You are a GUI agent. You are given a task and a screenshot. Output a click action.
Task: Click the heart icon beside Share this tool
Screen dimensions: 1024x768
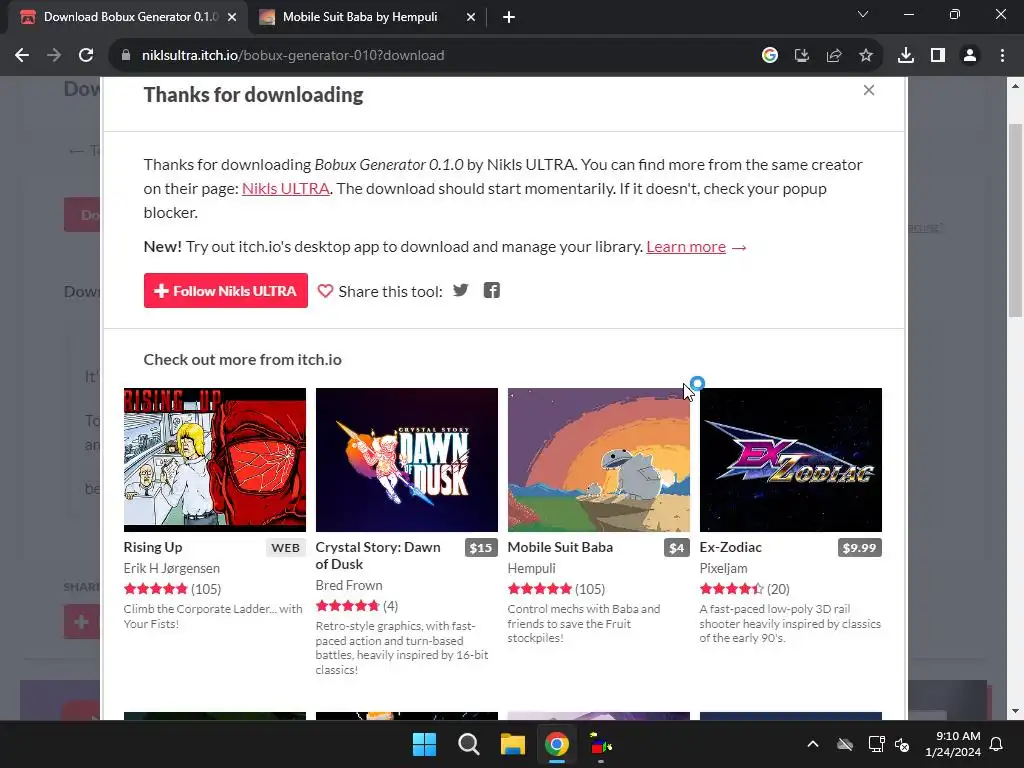coord(325,291)
